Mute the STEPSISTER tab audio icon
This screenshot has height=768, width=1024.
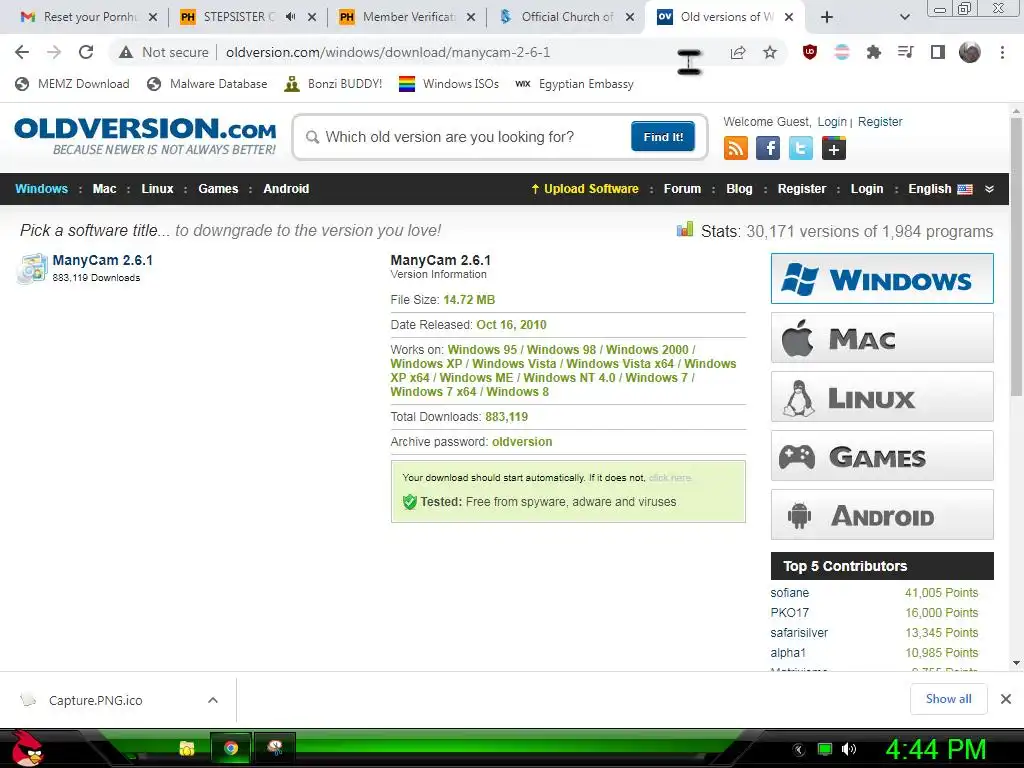(x=290, y=17)
